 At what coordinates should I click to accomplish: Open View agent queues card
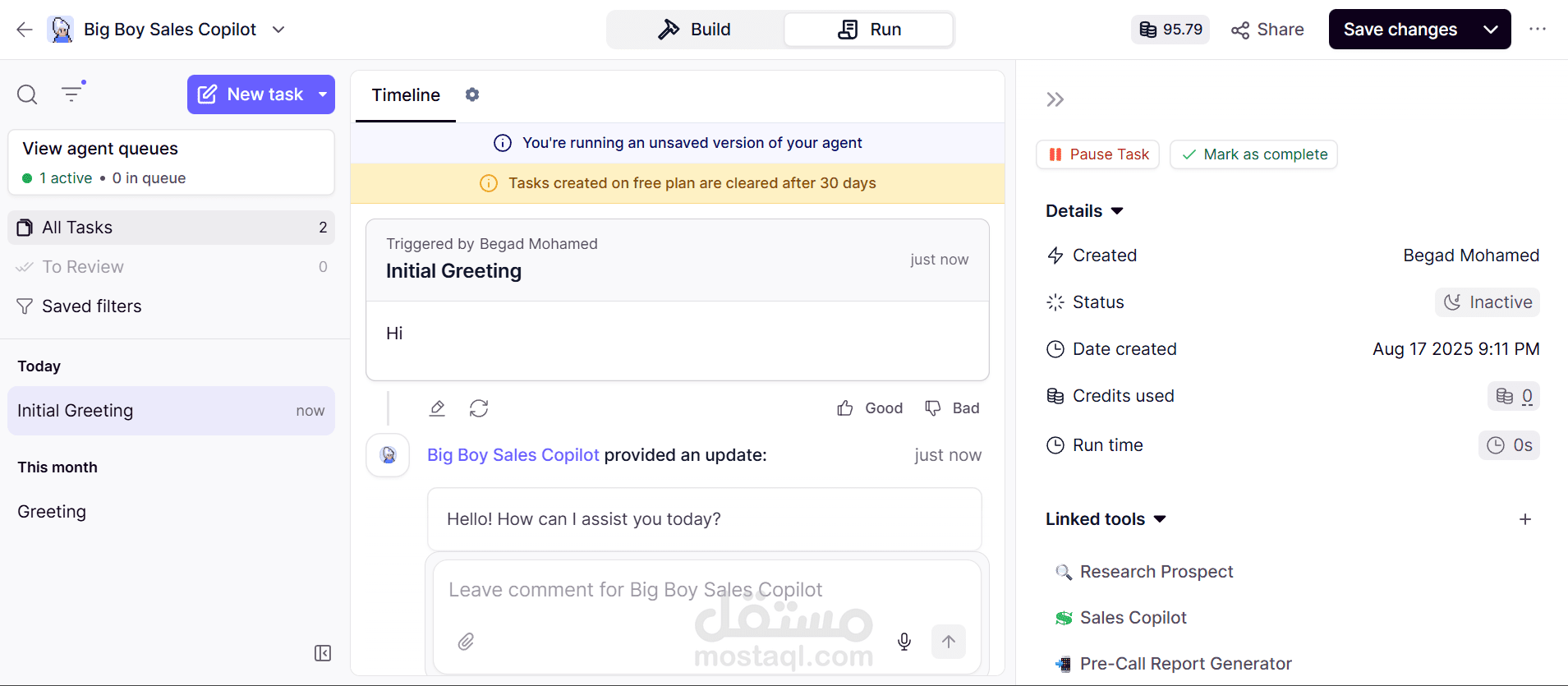point(172,163)
